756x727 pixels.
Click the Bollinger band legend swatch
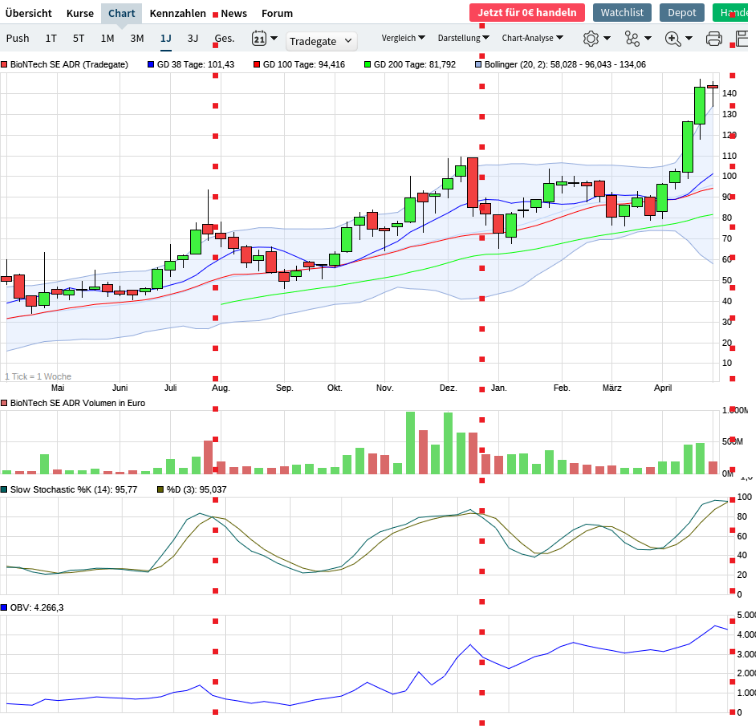pyautogui.click(x=478, y=65)
